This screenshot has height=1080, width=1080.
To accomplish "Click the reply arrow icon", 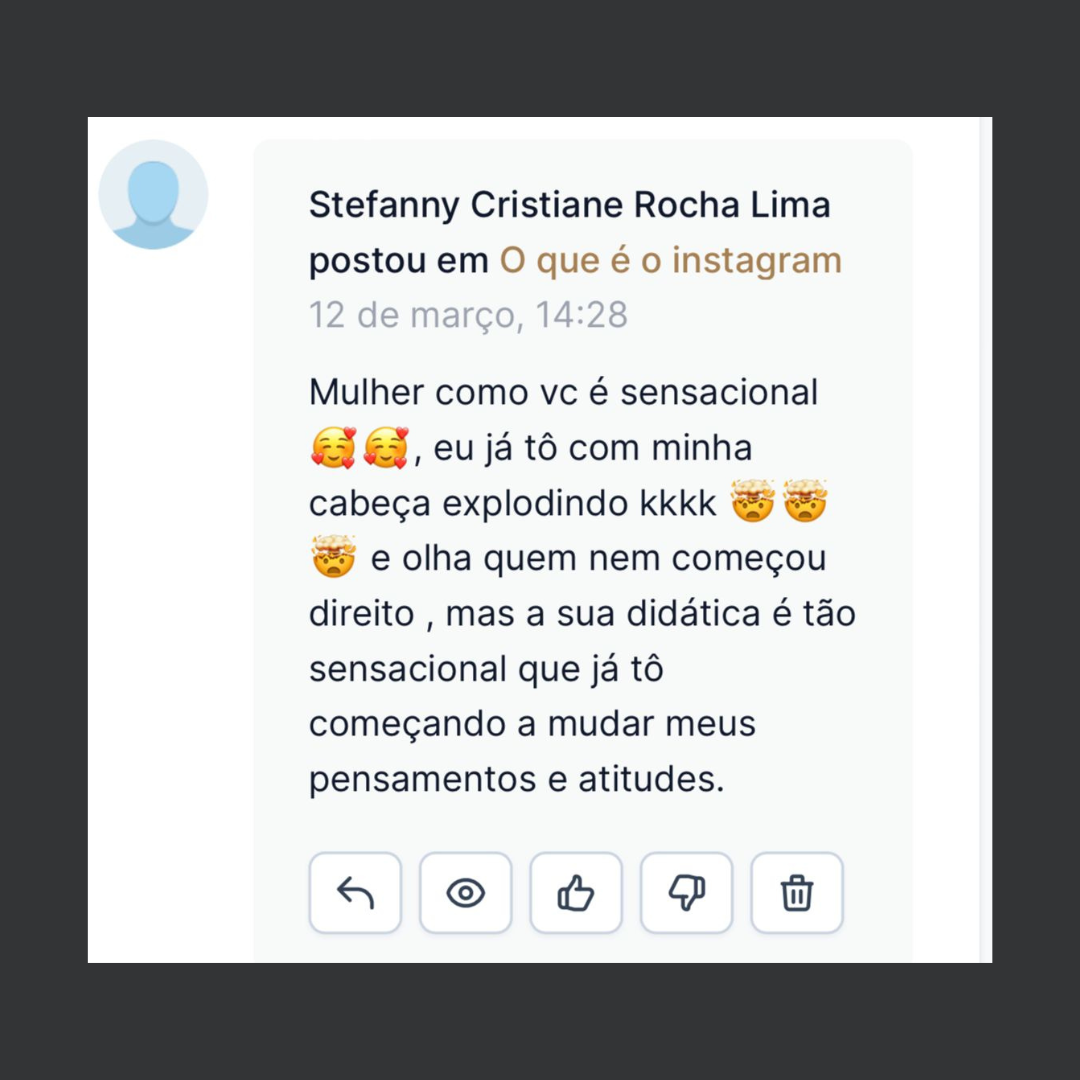I will (355, 893).
